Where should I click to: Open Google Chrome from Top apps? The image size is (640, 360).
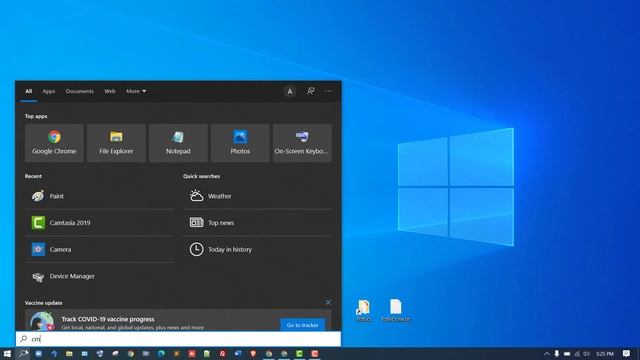(x=54, y=143)
